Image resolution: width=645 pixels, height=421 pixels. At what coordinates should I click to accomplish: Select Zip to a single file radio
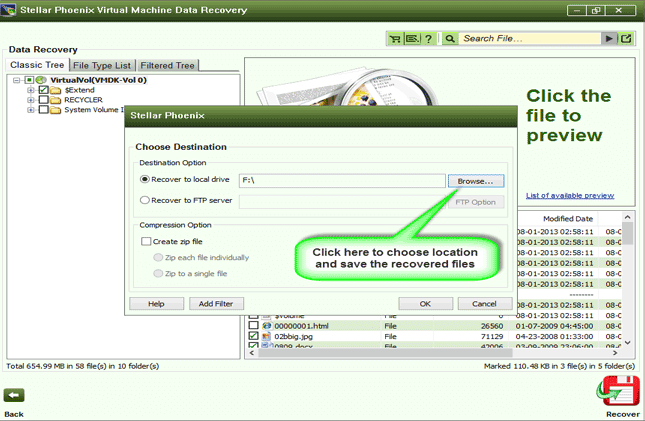pyautogui.click(x=158, y=274)
